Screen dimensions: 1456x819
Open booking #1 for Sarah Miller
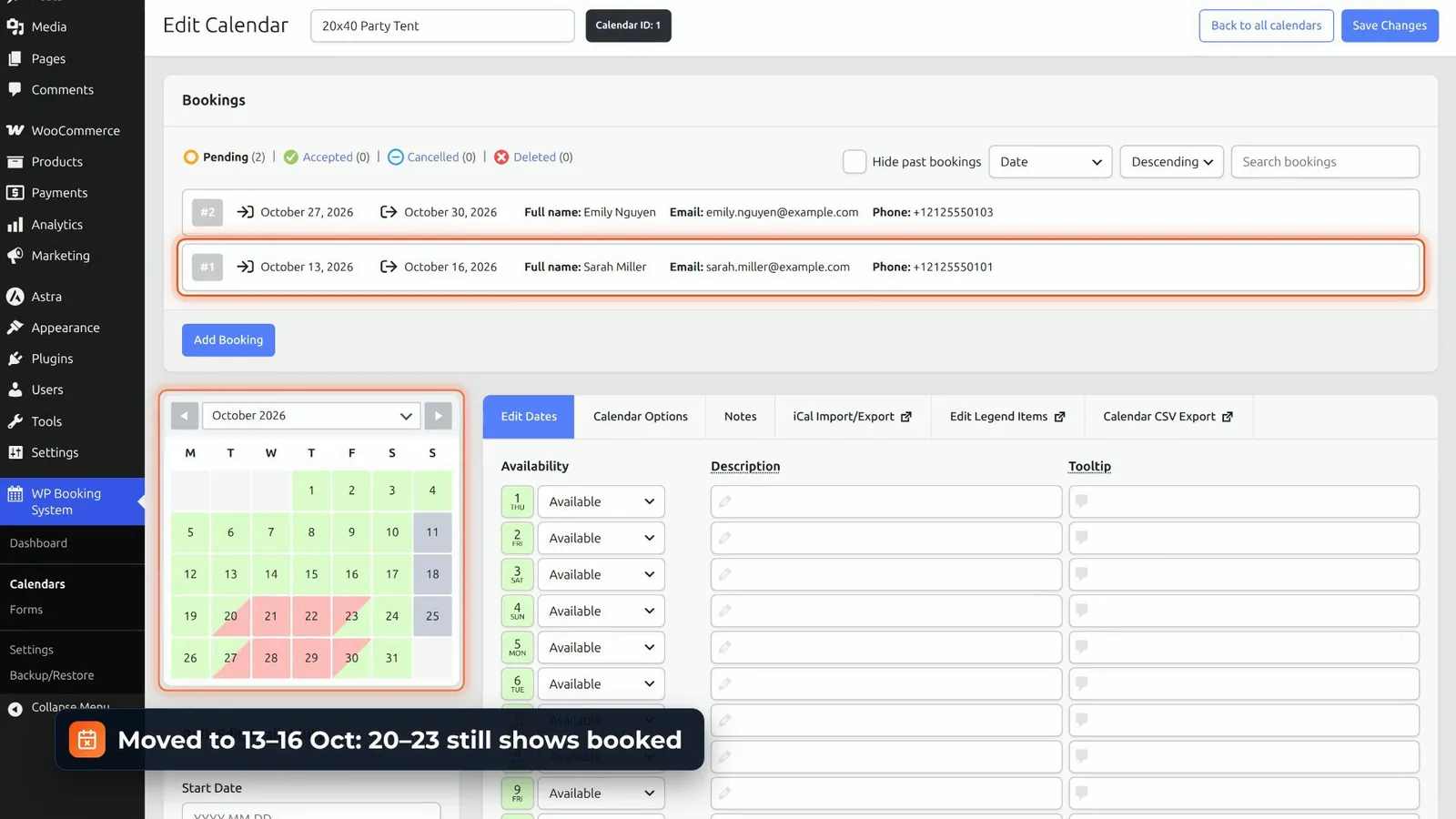(801, 268)
